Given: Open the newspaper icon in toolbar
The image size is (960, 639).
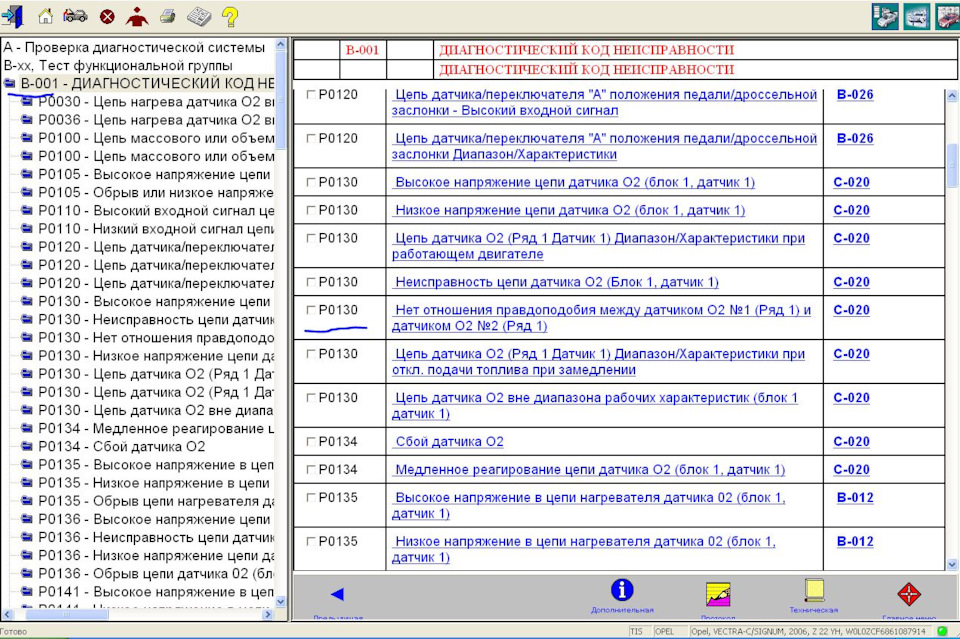Looking at the screenshot, I should (199, 16).
